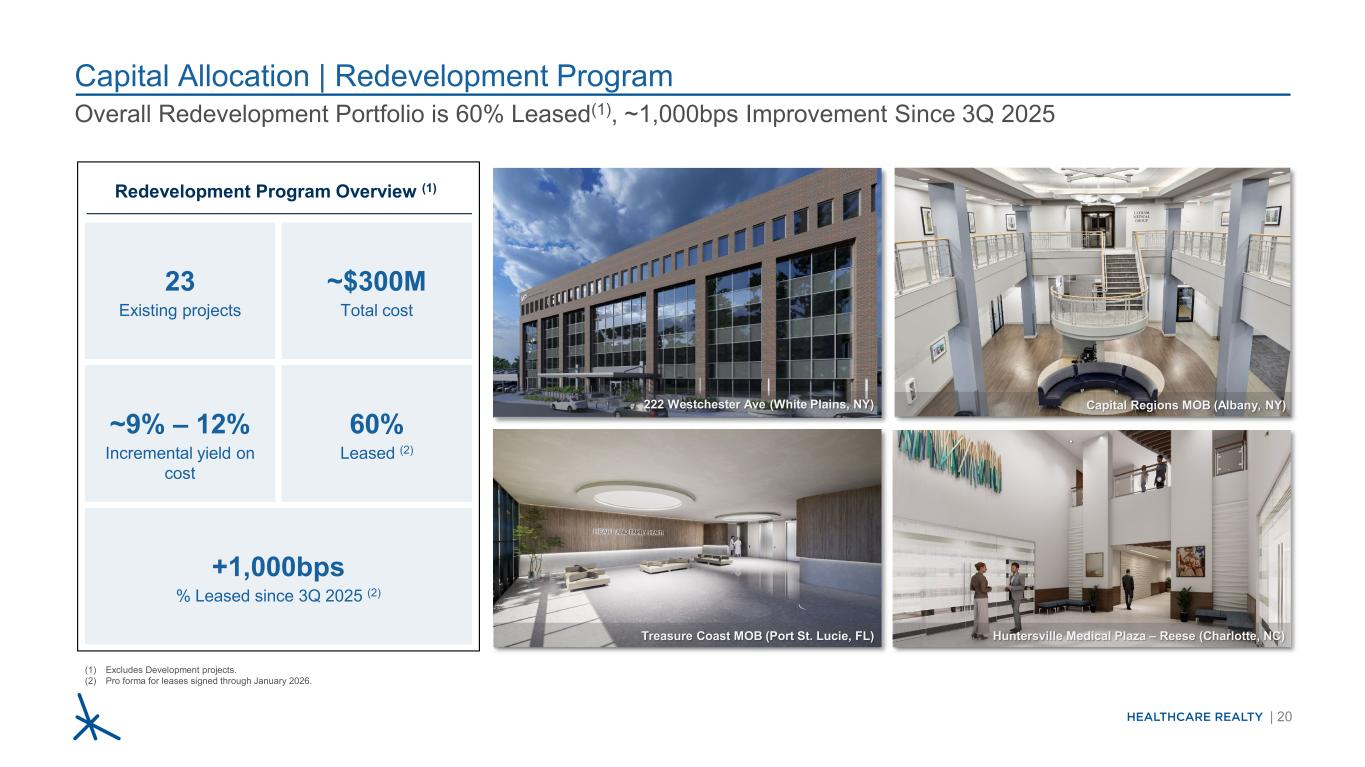Click the 'Treasure Coast MOB (Port St. Lucie, FL)' caption

757,636
